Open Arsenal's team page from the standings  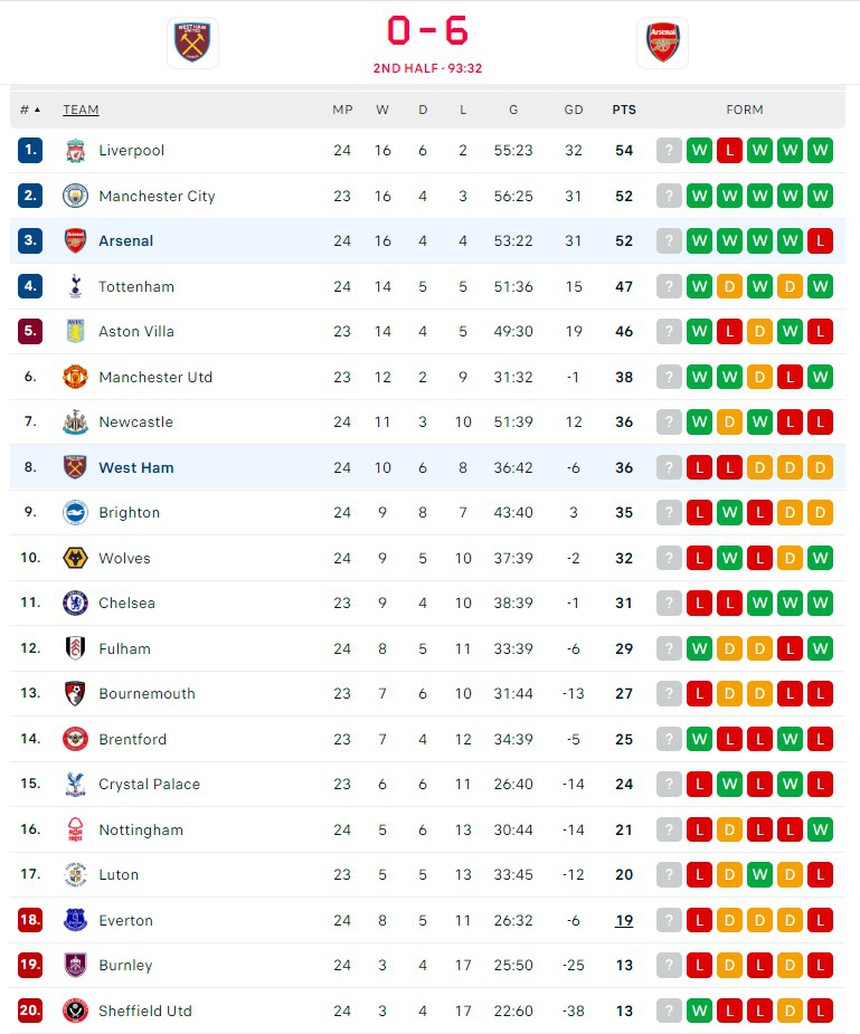tap(126, 241)
